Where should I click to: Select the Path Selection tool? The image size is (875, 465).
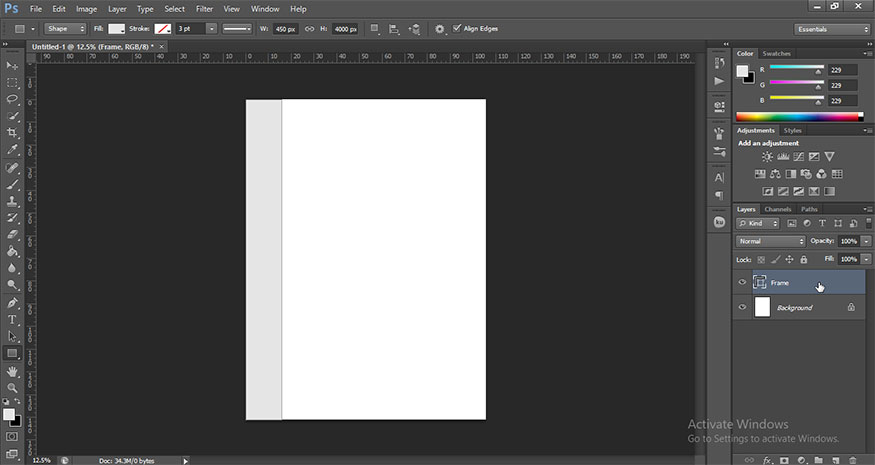12,337
